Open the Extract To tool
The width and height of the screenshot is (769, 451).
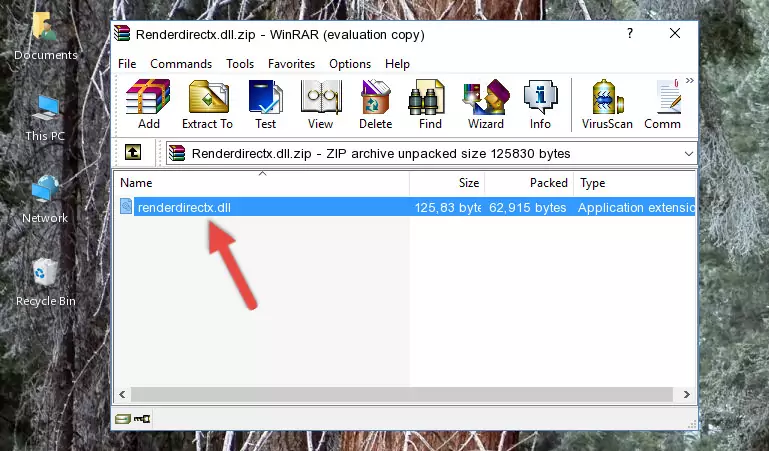pos(207,104)
